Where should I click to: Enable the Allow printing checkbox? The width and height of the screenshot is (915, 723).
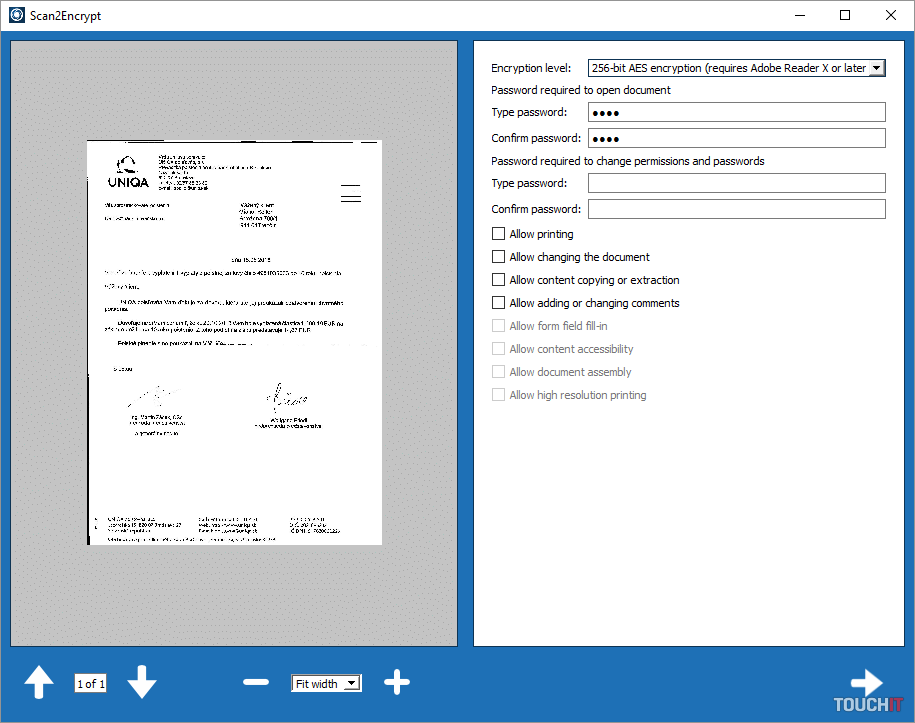499,234
